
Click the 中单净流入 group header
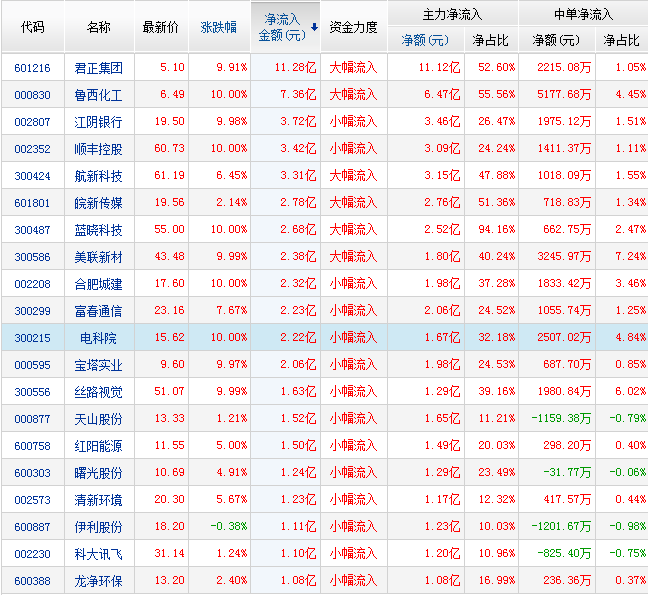coord(583,14)
